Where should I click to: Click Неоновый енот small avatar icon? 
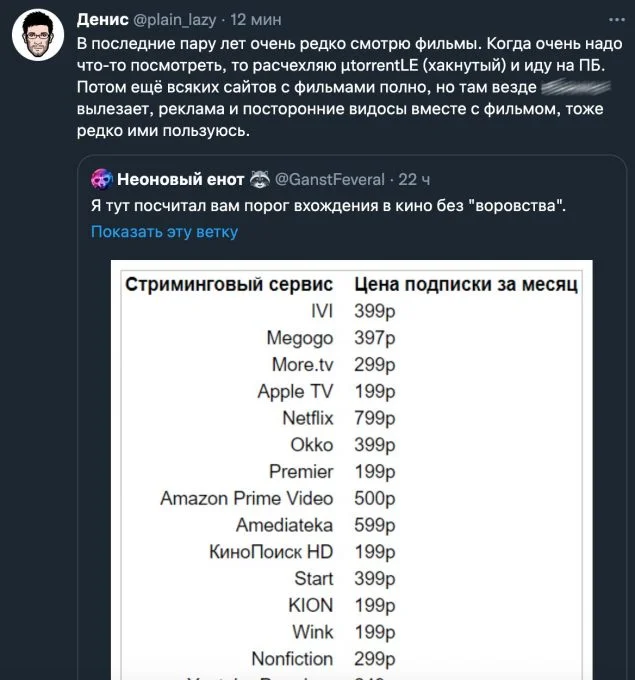[x=102, y=179]
